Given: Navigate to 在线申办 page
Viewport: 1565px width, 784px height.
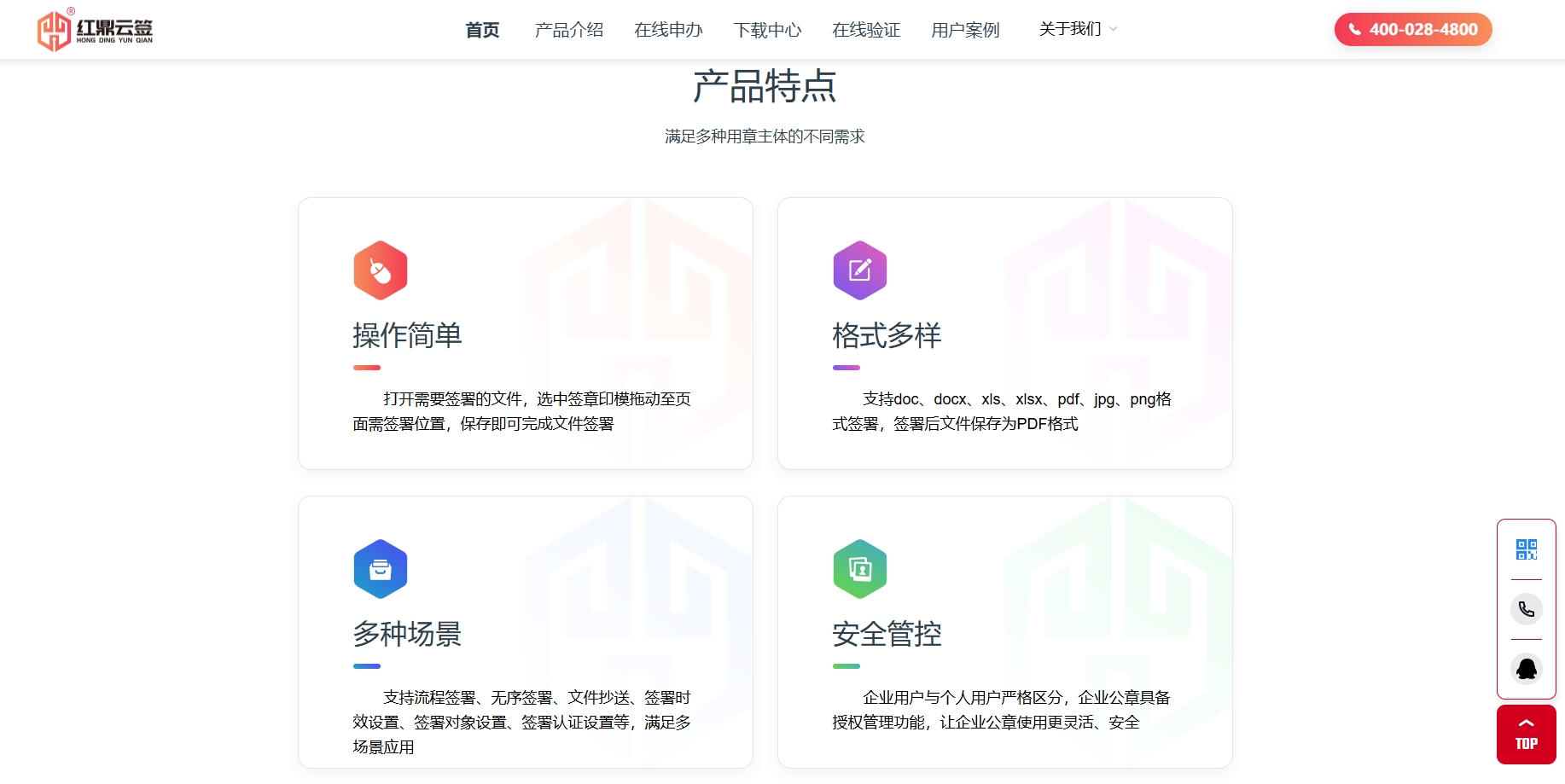Looking at the screenshot, I should pos(668,30).
